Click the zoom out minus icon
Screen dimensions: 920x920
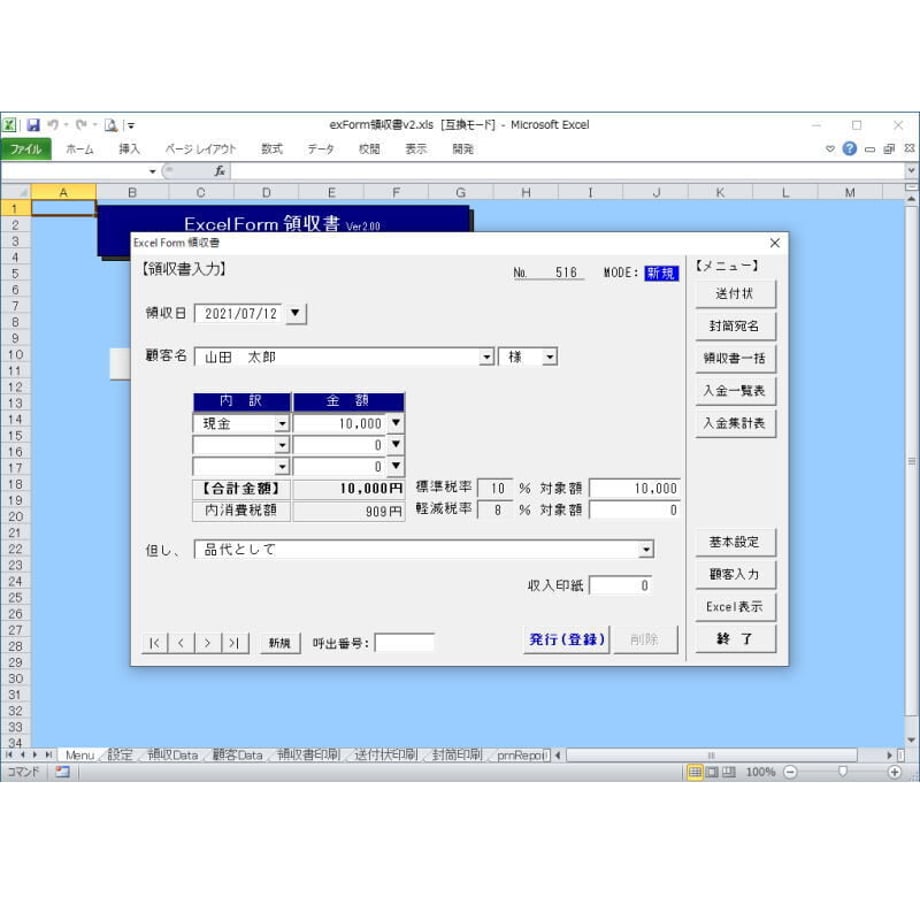pyautogui.click(x=790, y=772)
